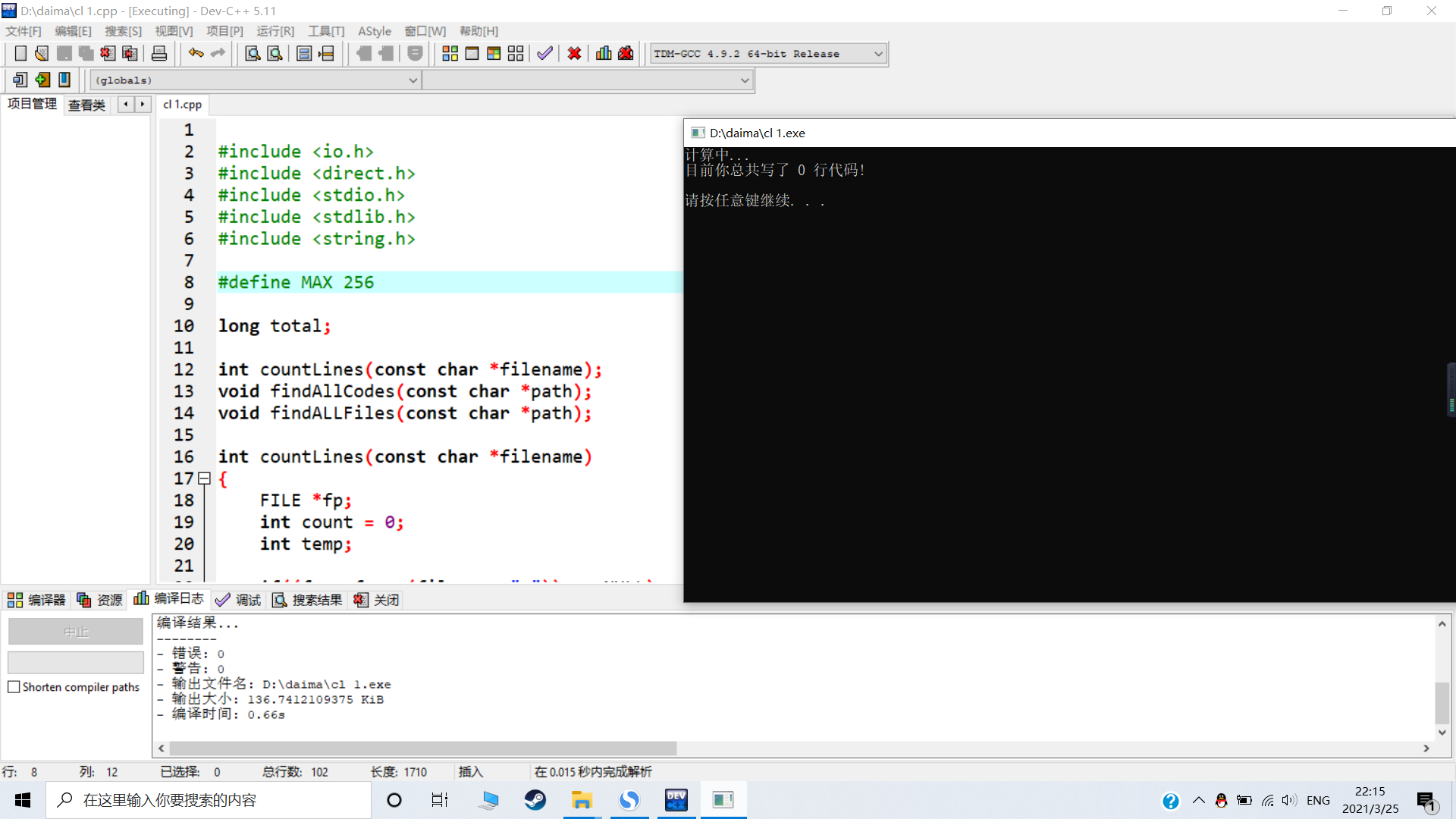Open the notification center icon
1456x819 pixels.
pyautogui.click(x=1427, y=801)
